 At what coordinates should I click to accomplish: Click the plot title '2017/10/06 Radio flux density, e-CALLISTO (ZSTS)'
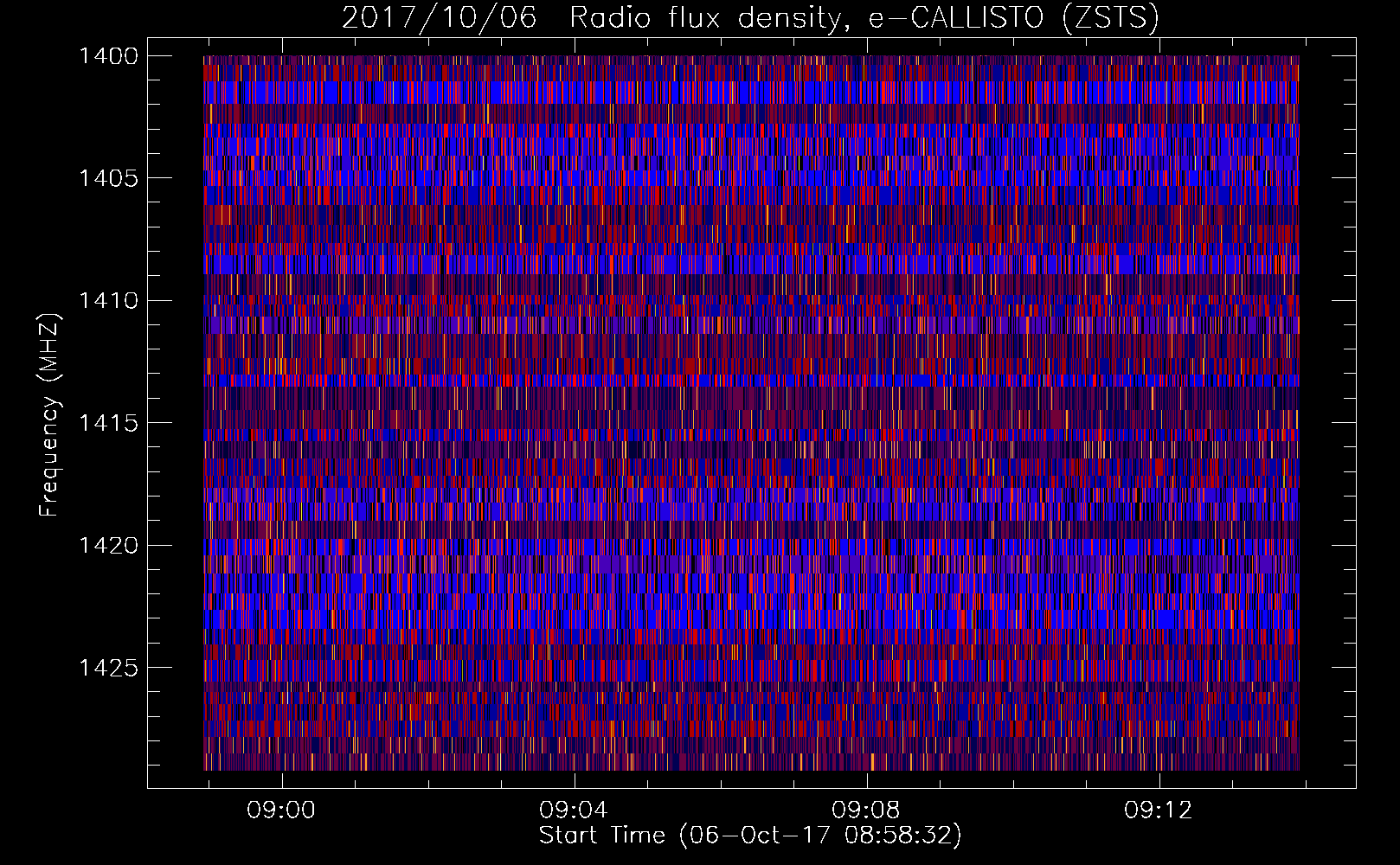[x=750, y=18]
